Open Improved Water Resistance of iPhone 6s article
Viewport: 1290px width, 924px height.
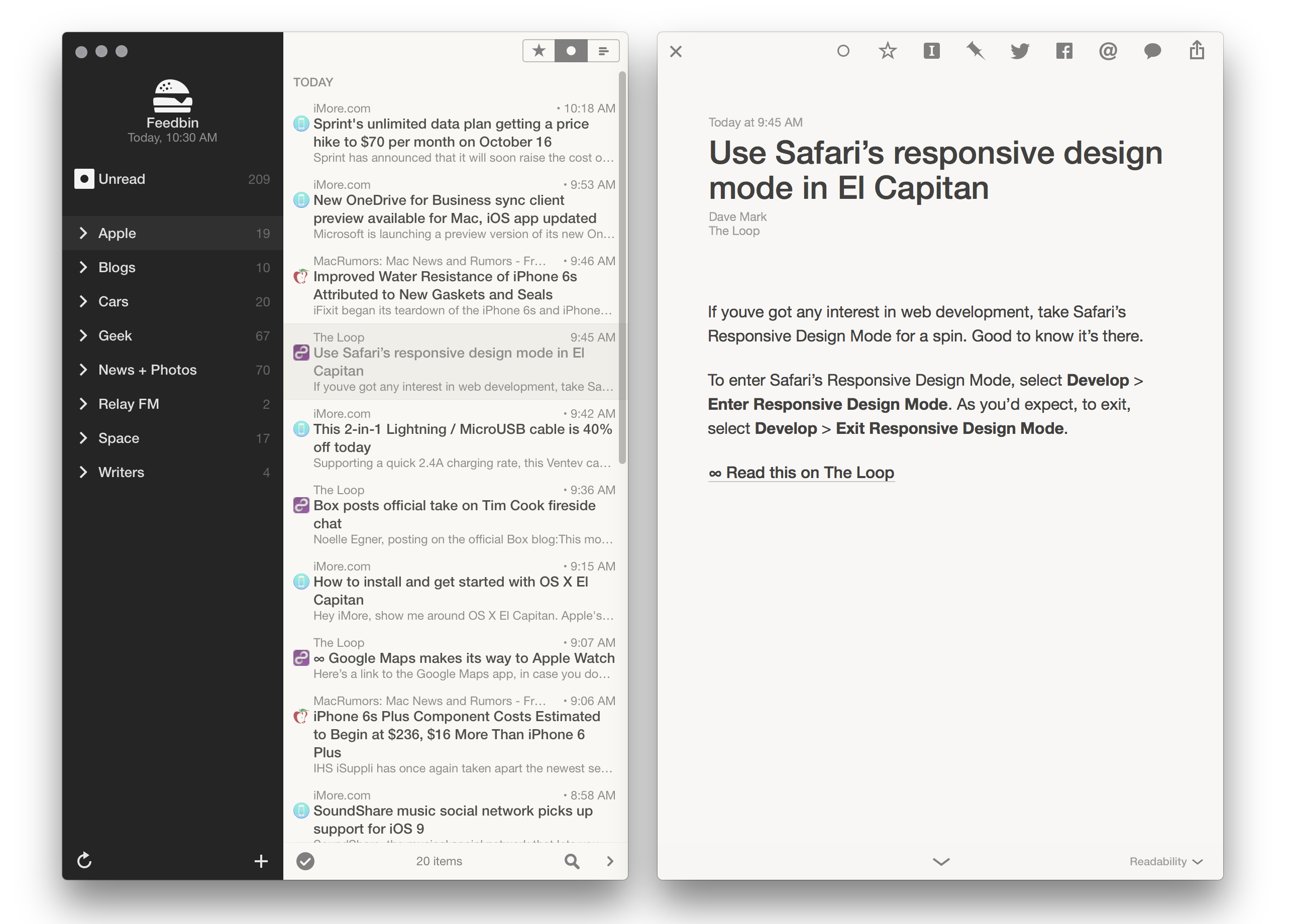pos(455,285)
